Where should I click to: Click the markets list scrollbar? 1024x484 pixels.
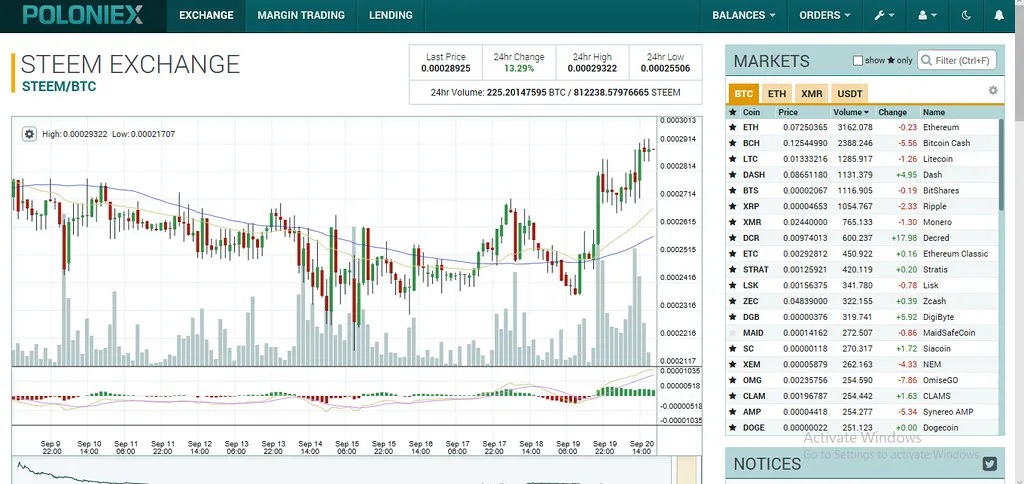pos(1002,165)
